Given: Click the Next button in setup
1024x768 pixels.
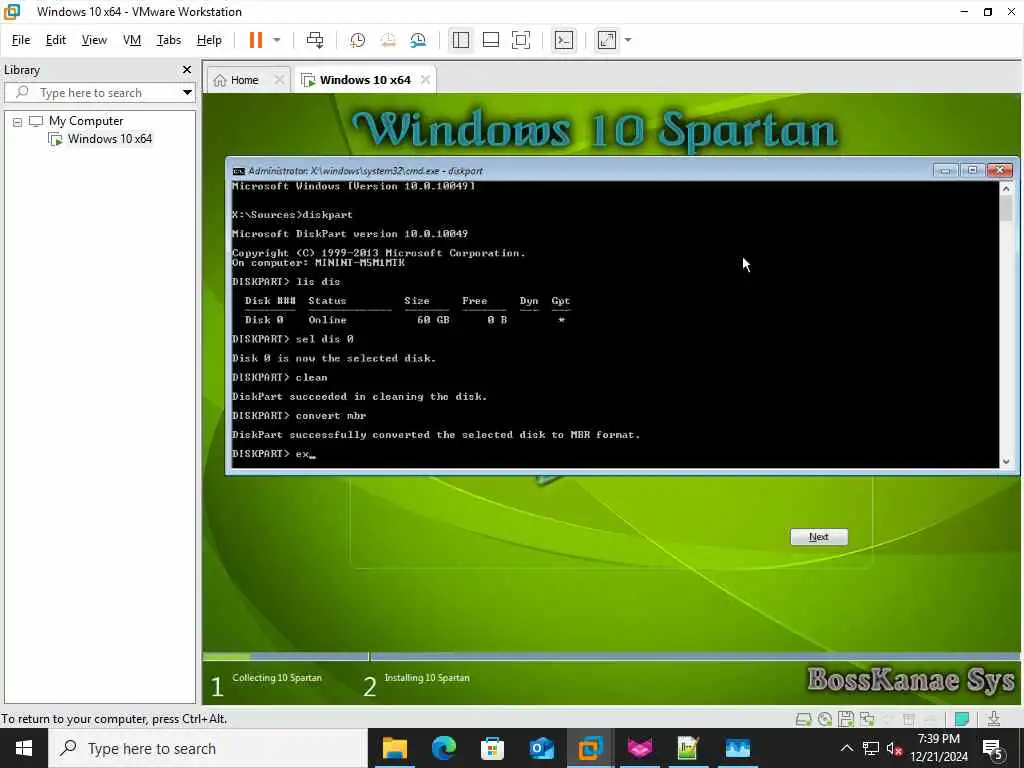Looking at the screenshot, I should click(819, 537).
